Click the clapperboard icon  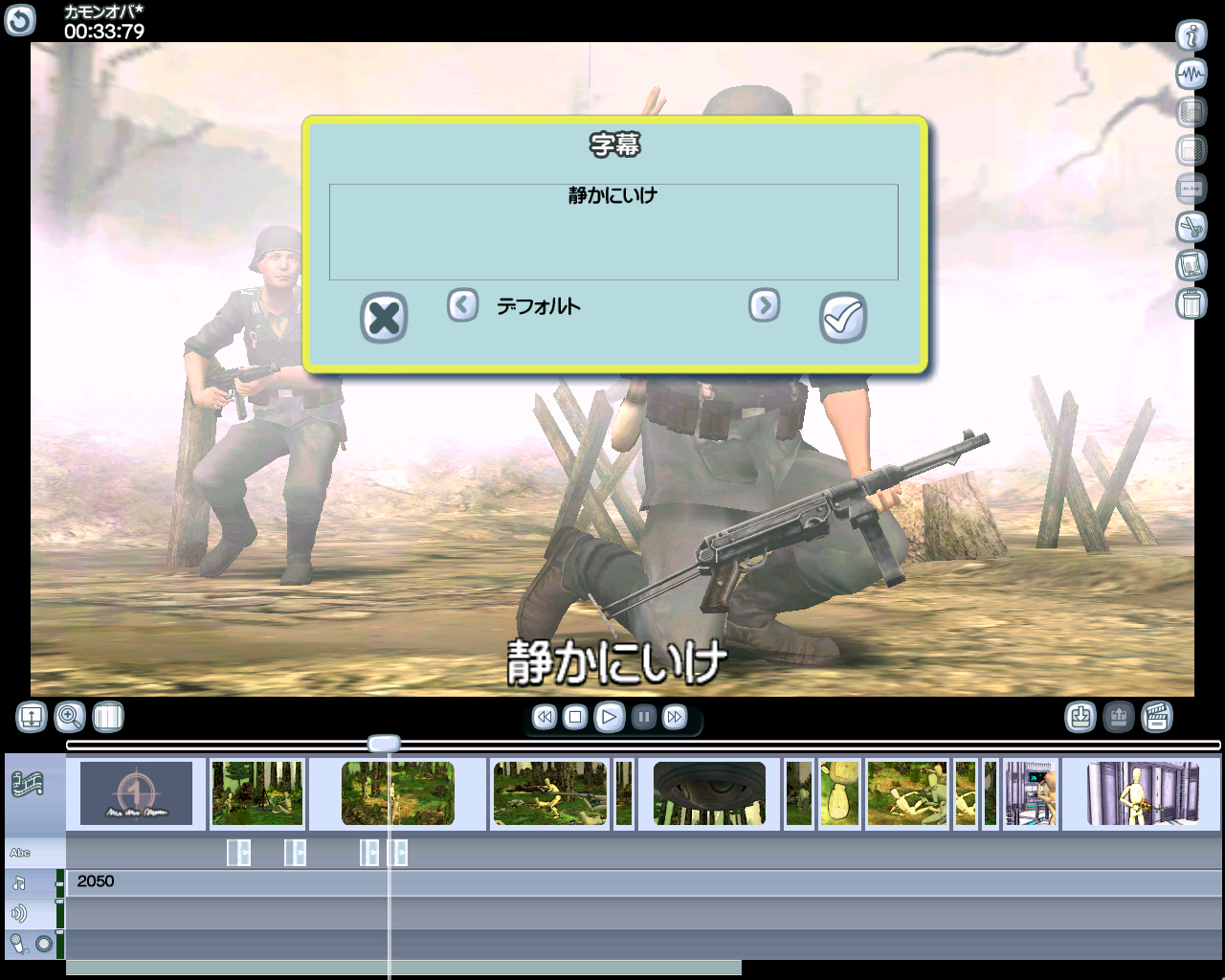pos(1157,717)
